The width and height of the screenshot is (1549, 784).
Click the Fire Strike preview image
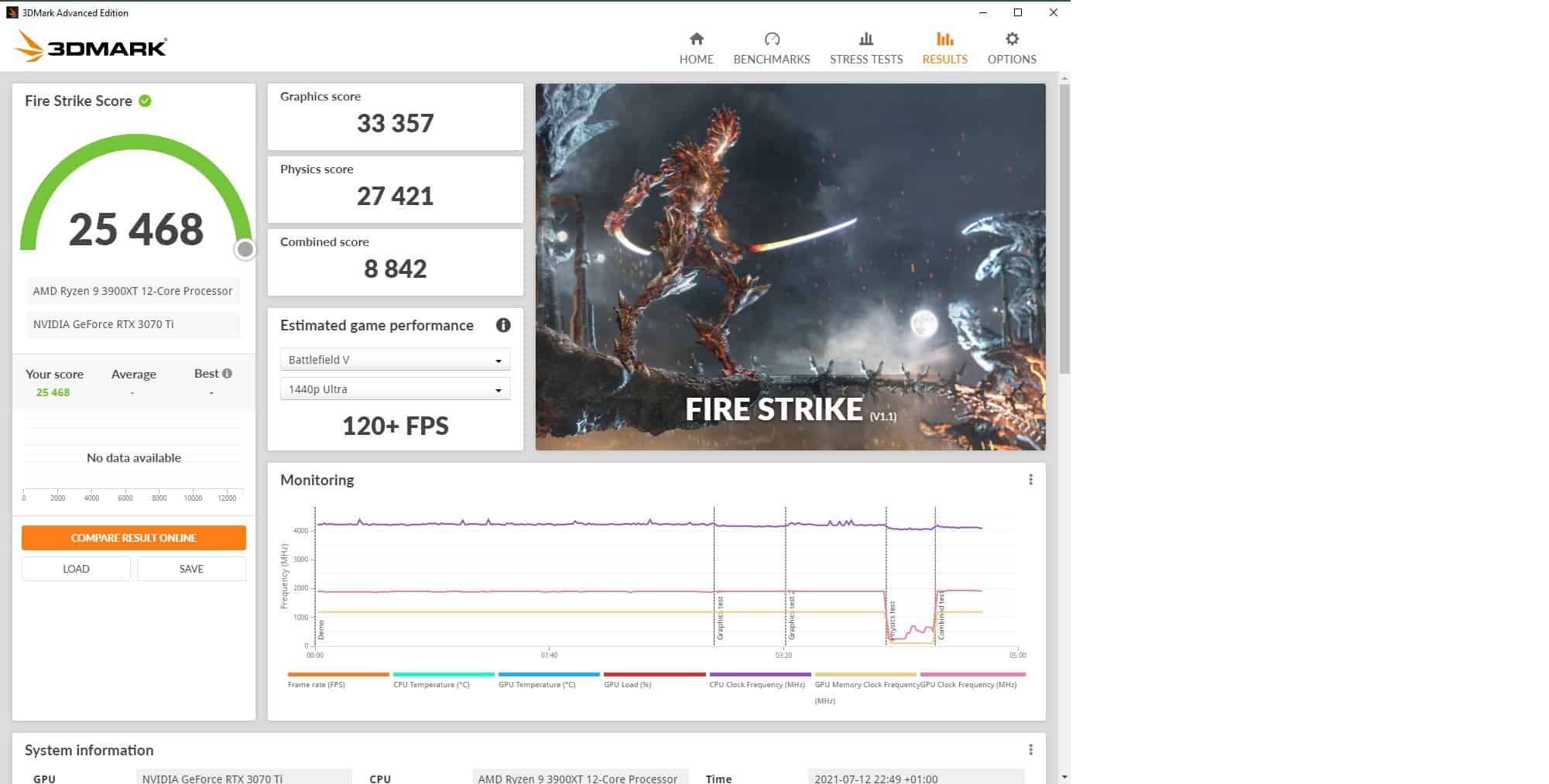[790, 267]
